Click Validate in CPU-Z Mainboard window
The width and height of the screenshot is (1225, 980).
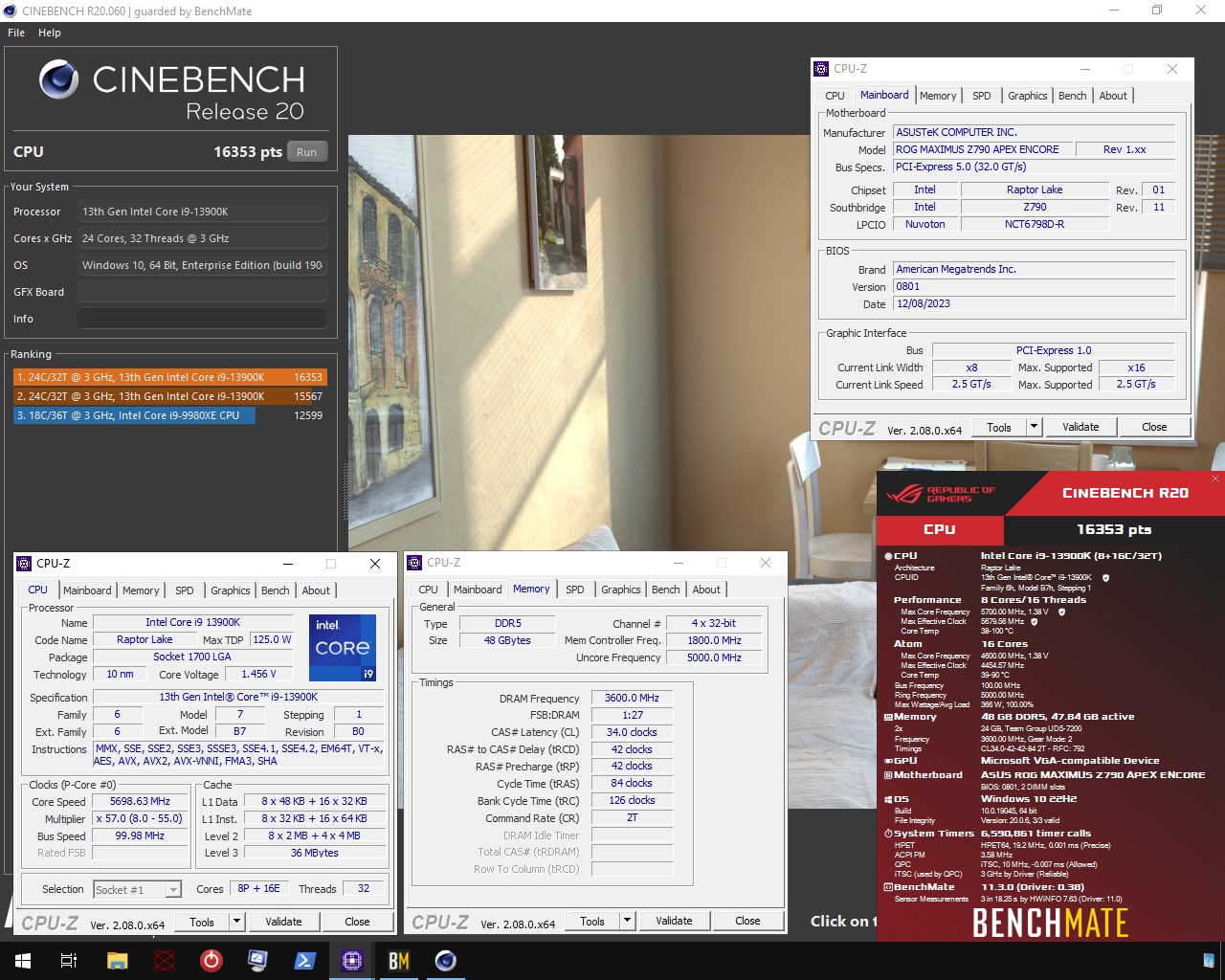(1080, 427)
